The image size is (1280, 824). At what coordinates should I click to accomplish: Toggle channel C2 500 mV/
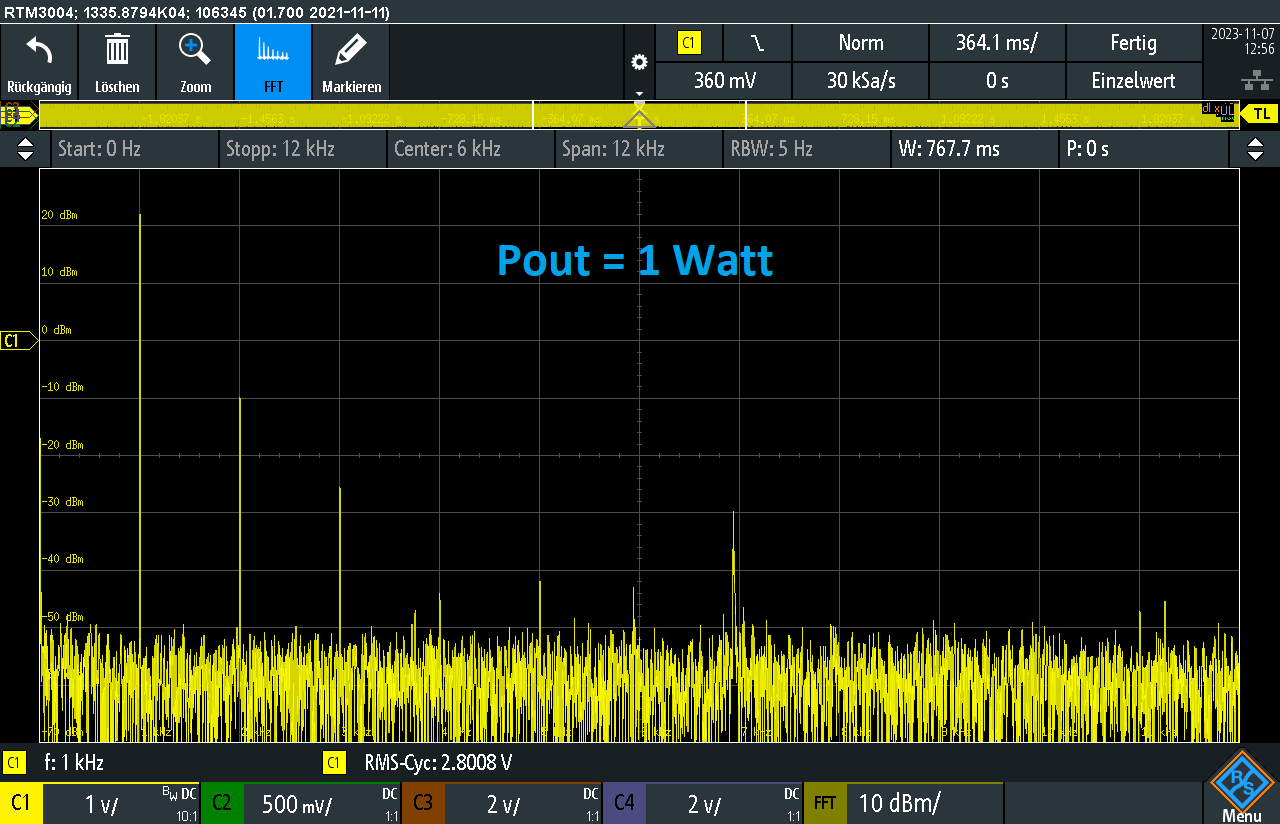(301, 803)
